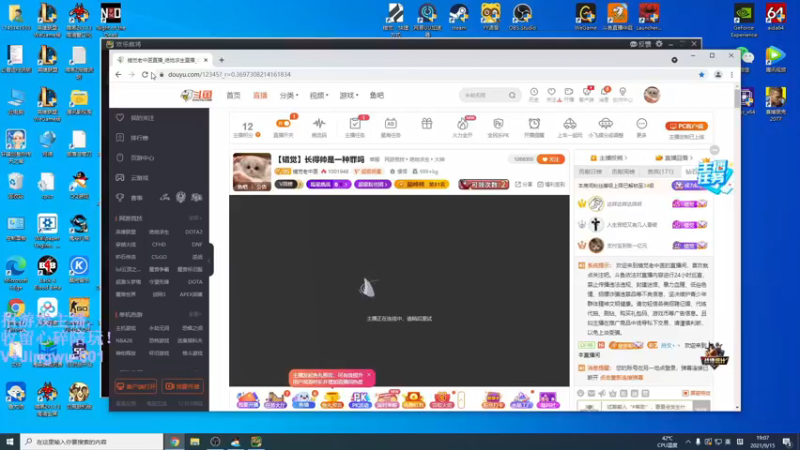Open the 鱼吧 menu item

tap(377, 95)
